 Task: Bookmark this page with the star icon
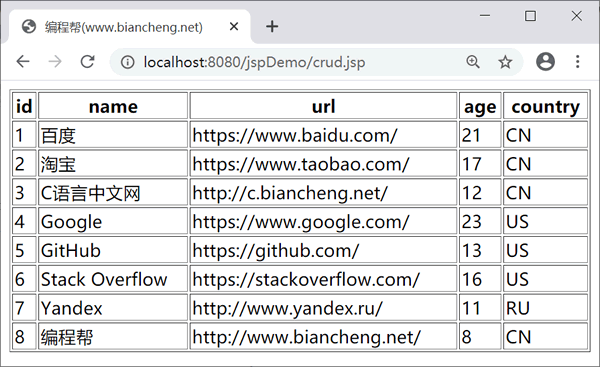505,62
